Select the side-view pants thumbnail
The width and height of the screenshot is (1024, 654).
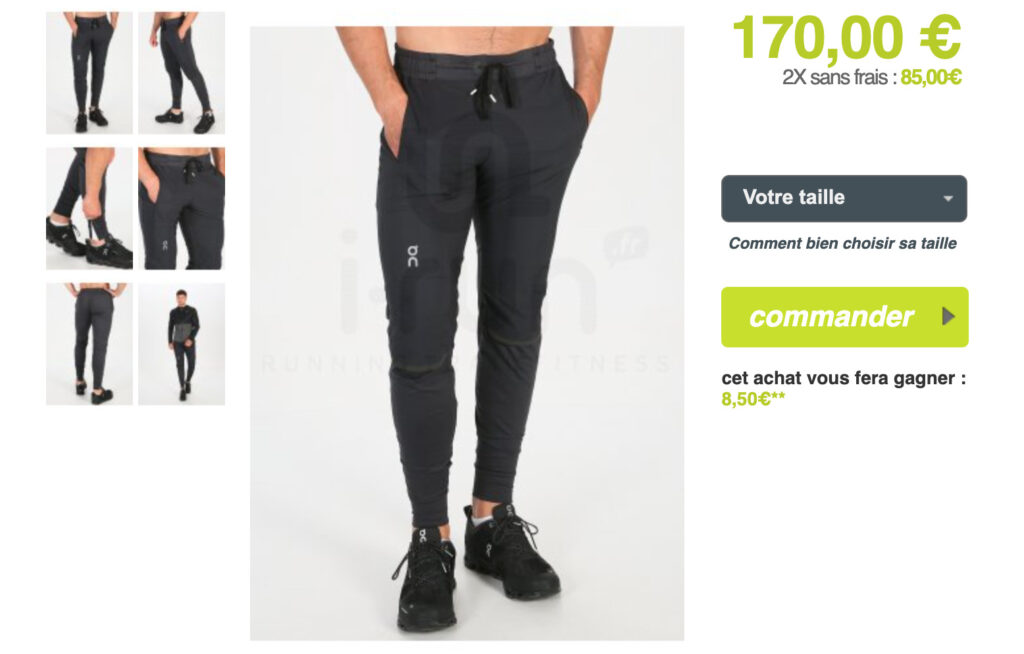(182, 73)
